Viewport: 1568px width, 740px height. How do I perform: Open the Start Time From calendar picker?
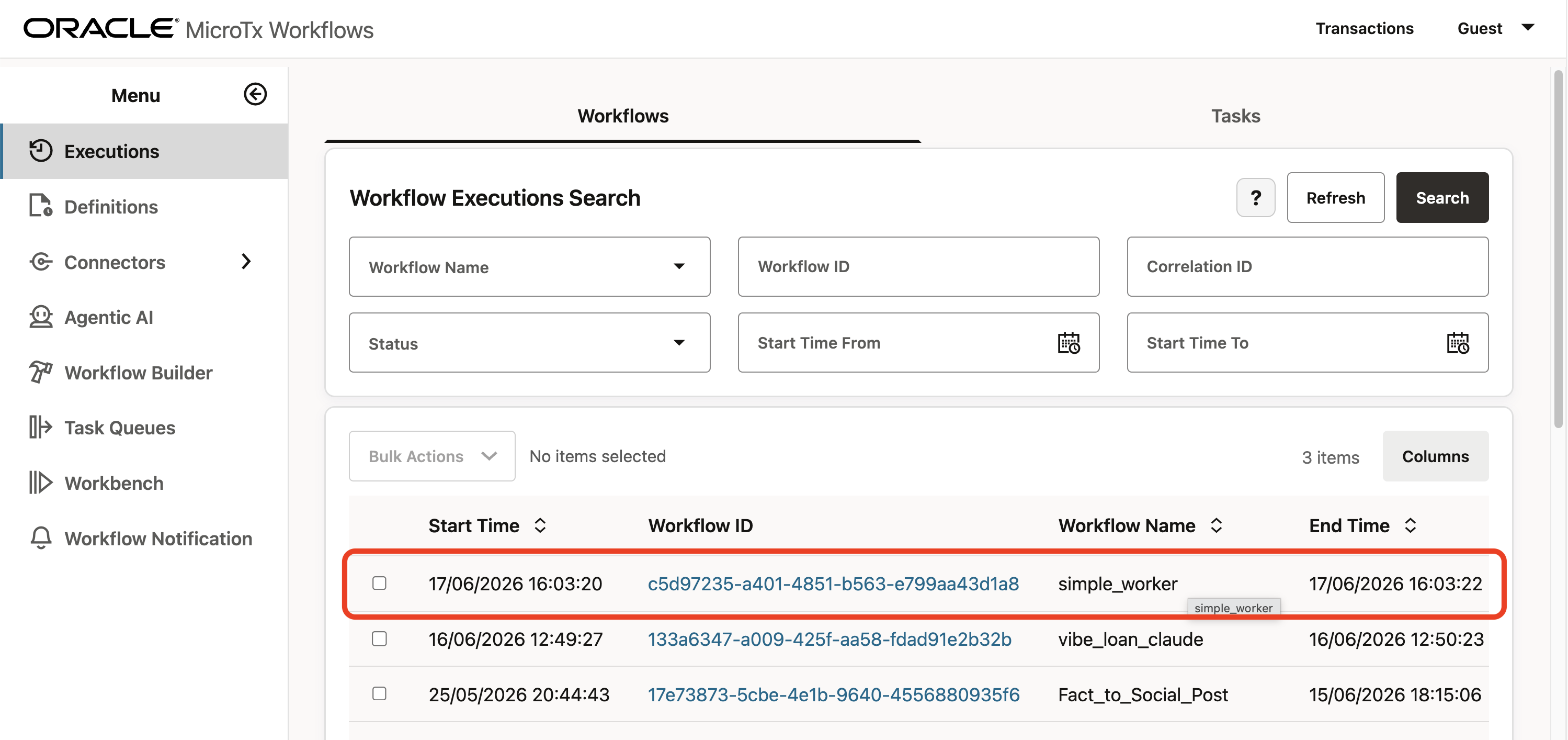point(1069,343)
